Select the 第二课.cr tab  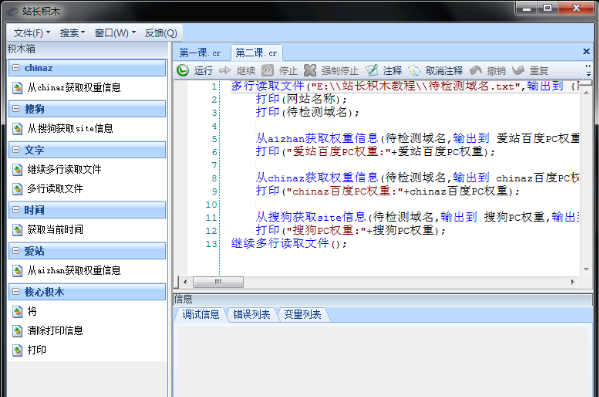click(x=256, y=53)
